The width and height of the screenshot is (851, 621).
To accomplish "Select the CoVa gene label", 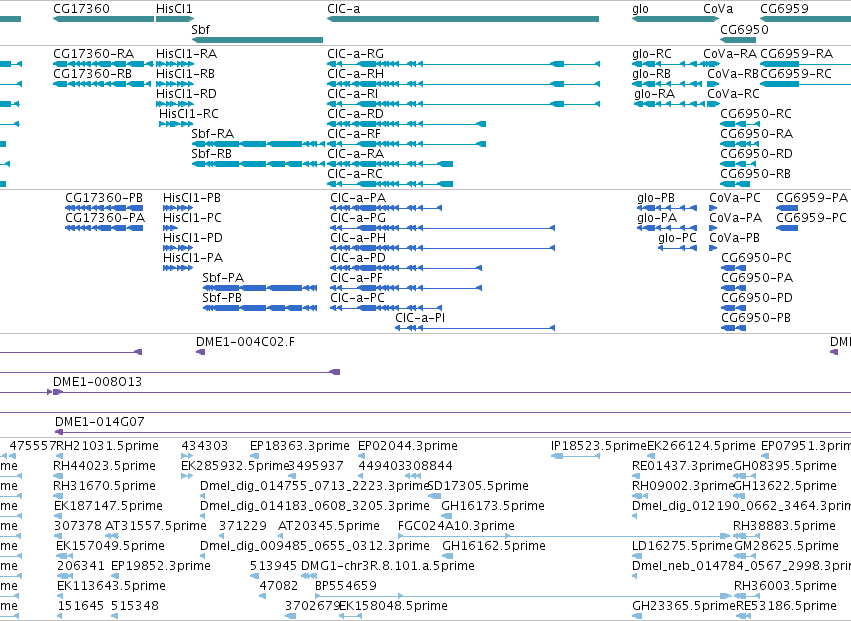I will (718, 9).
